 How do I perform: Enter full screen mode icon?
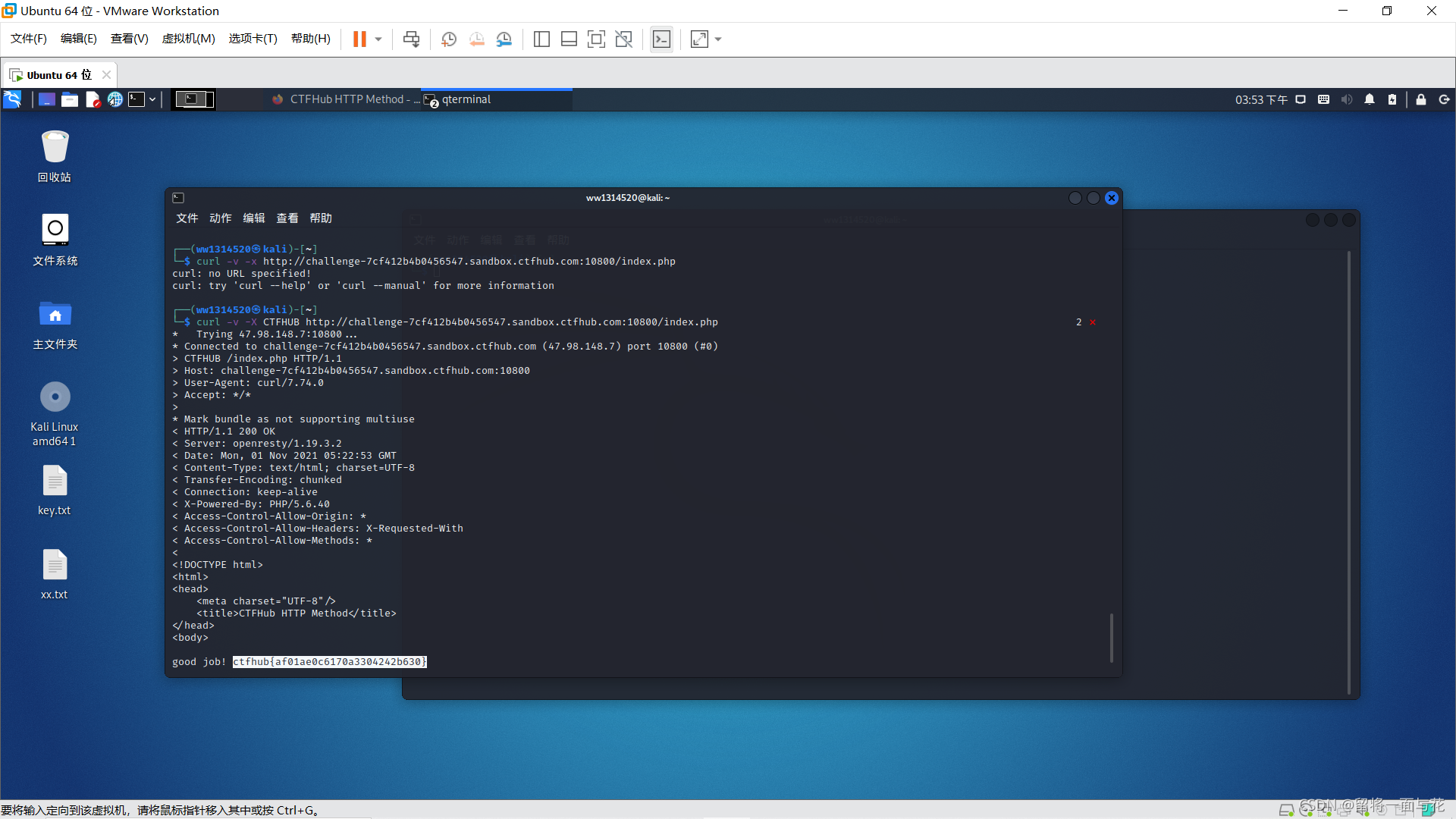click(596, 39)
